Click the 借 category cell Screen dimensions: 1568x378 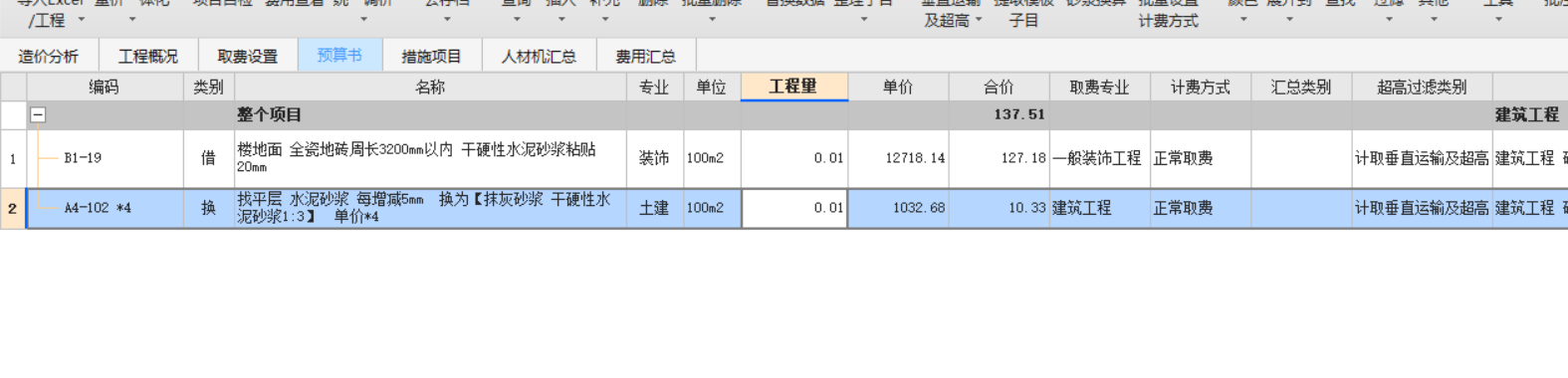pyautogui.click(x=209, y=159)
